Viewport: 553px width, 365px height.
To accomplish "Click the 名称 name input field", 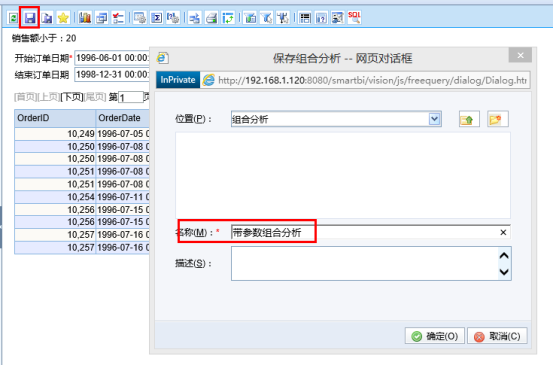I will click(365, 232).
